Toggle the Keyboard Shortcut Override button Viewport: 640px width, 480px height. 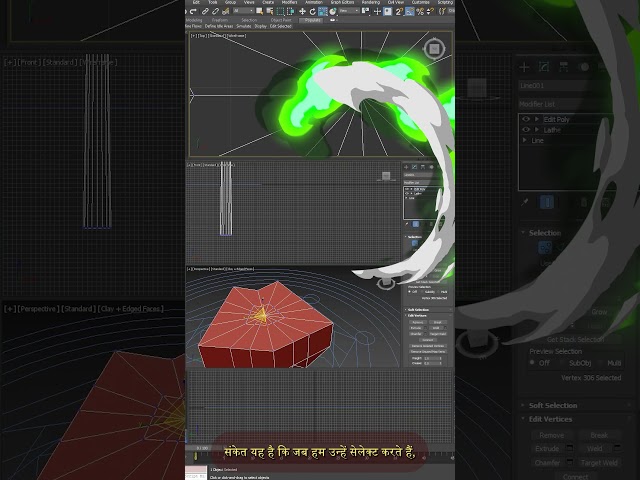click(x=388, y=11)
